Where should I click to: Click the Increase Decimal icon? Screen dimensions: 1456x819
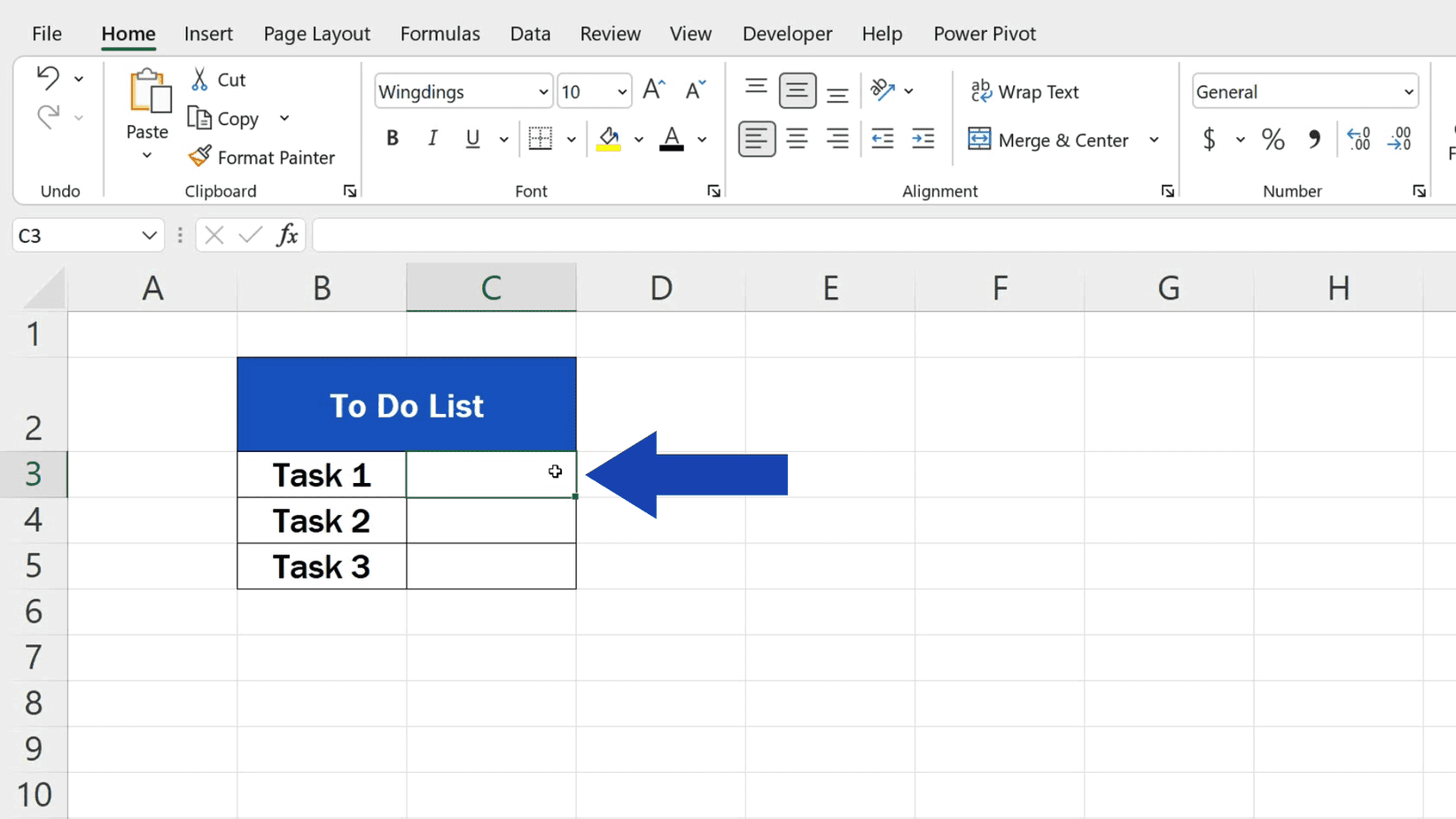(x=1358, y=139)
